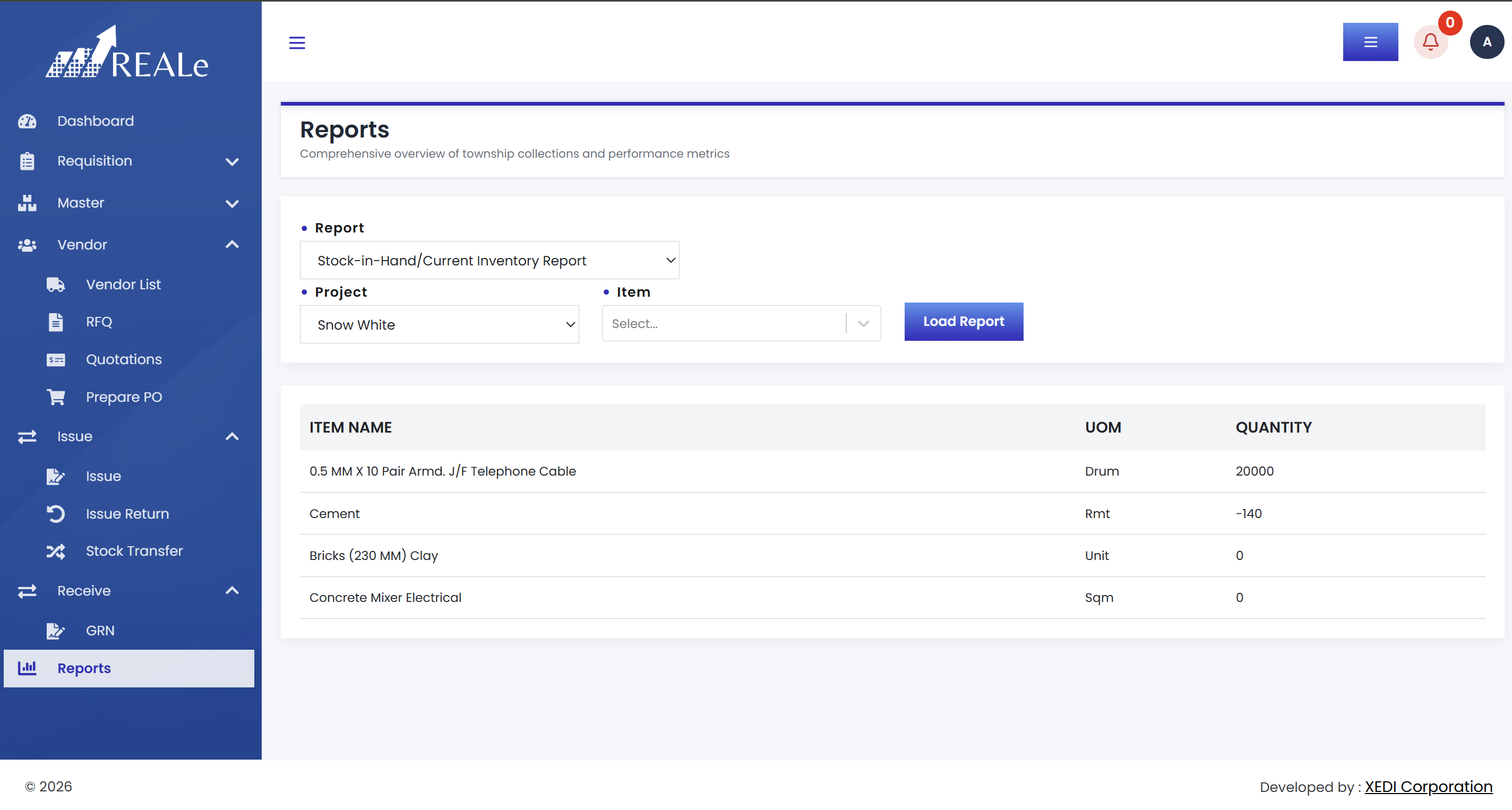The height and width of the screenshot is (810, 1512).
Task: Open user avatar A menu
Action: [x=1487, y=42]
